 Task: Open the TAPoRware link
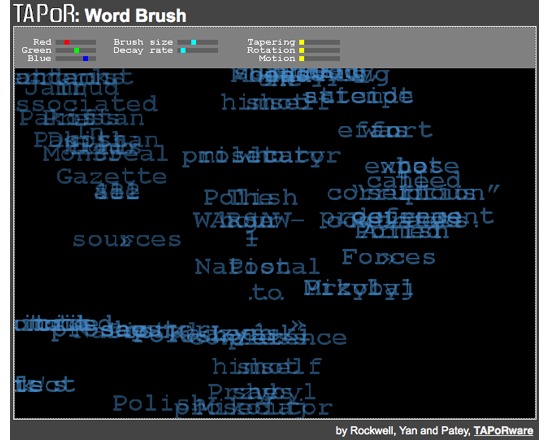503,431
